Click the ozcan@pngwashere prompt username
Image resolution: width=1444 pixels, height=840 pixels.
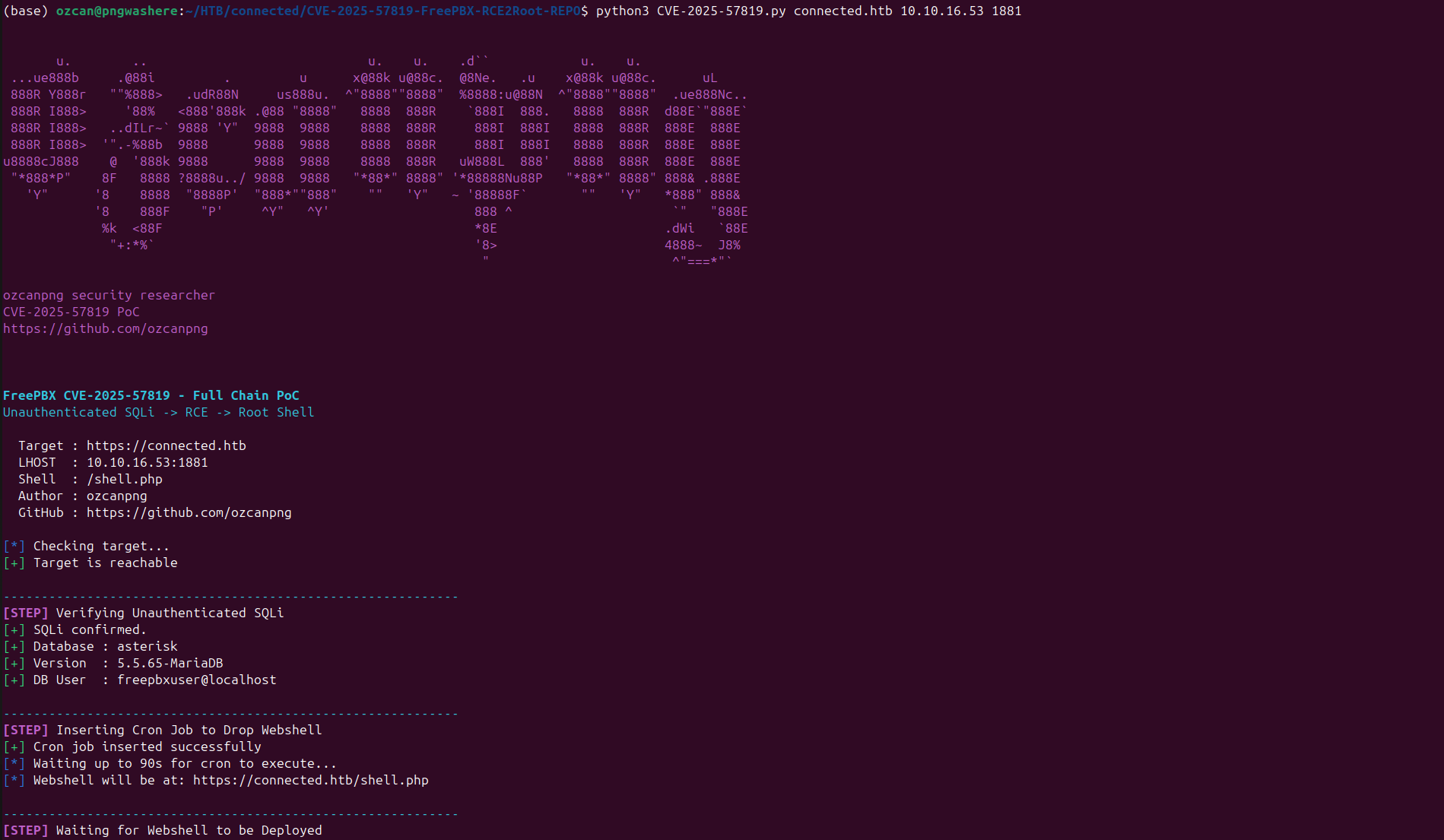[x=119, y=11]
